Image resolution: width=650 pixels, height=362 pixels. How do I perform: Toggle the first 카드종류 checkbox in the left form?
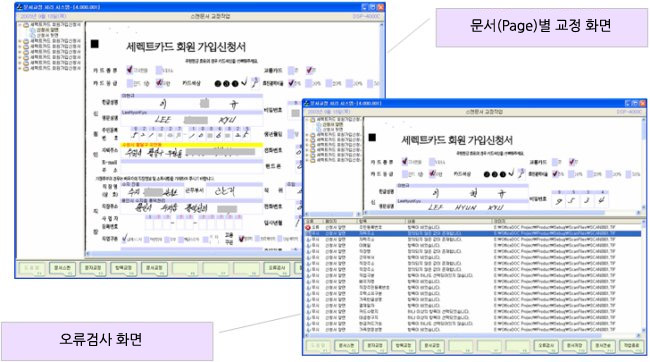coord(130,70)
